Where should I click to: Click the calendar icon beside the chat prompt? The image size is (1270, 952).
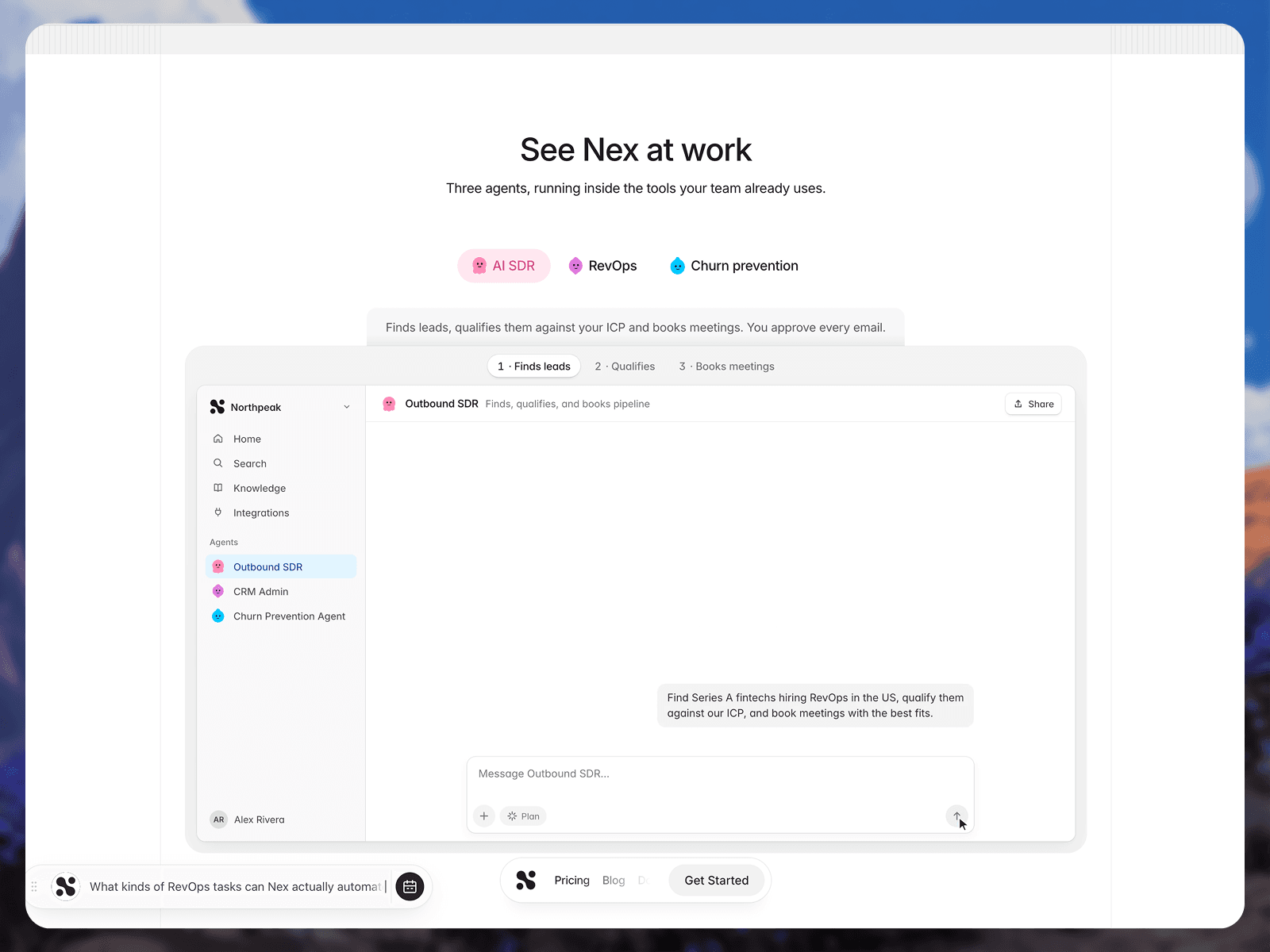[410, 886]
